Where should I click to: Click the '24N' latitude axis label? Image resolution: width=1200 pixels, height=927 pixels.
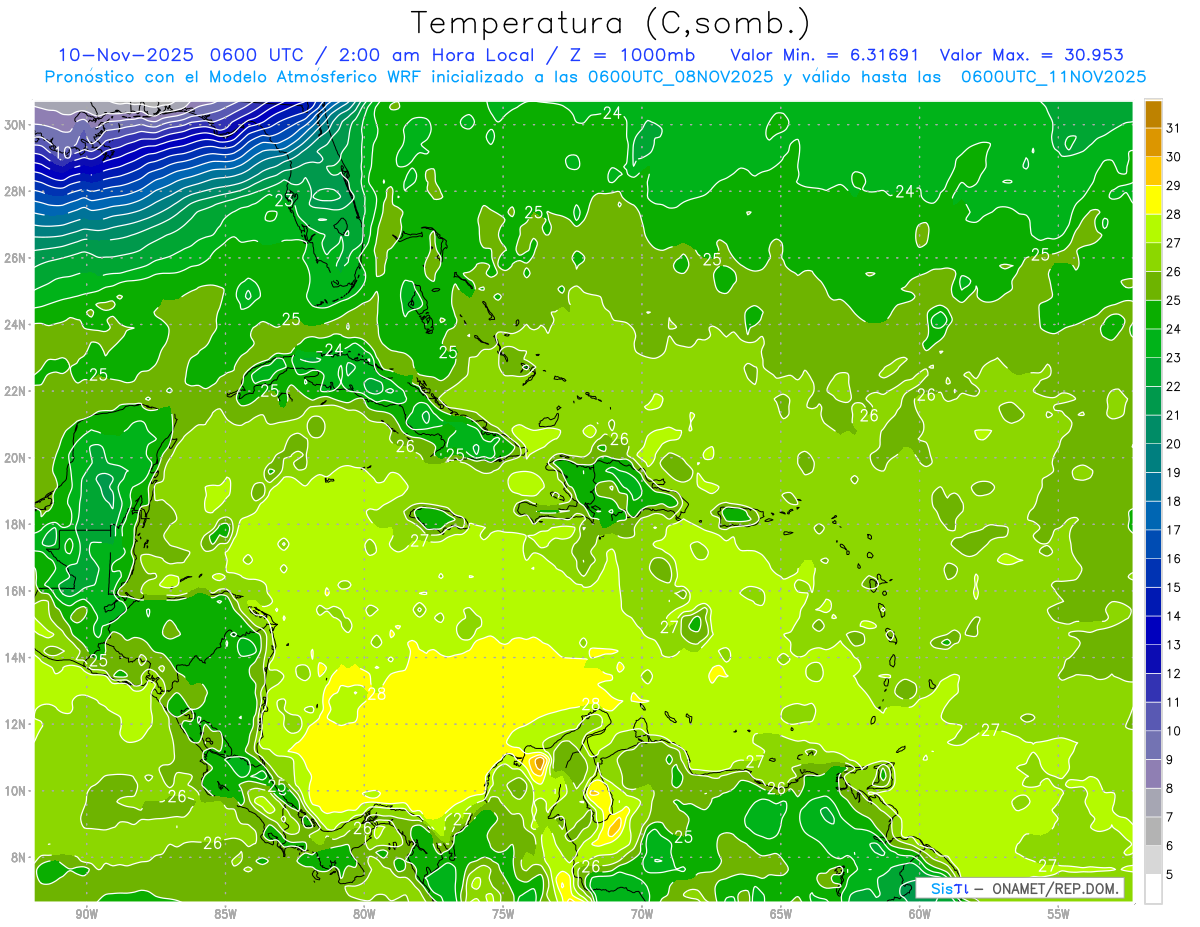coord(15,325)
